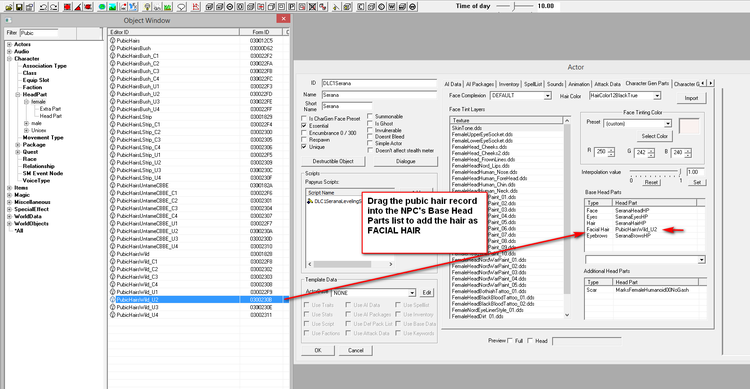Image resolution: width=750 pixels, height=389 pixels.
Task: Click the red triangle toolbar icon
Action: tap(77, 7)
